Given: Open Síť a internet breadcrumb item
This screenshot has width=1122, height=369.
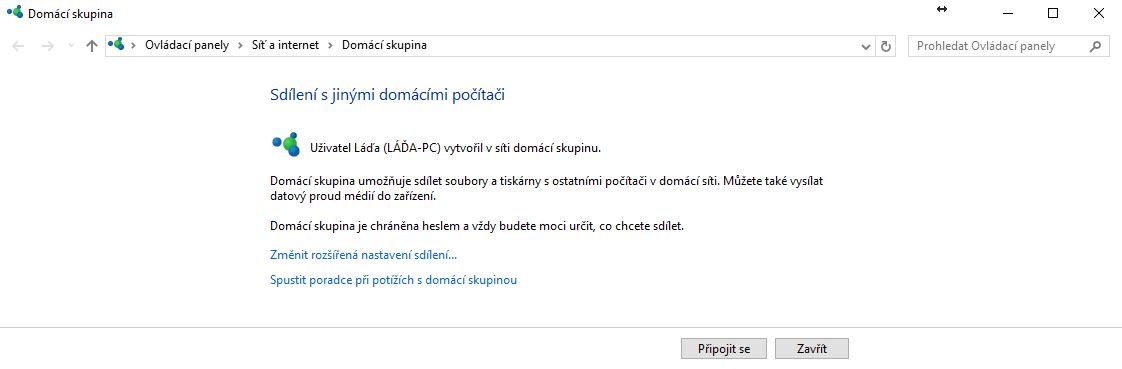Looking at the screenshot, I should click(286, 45).
